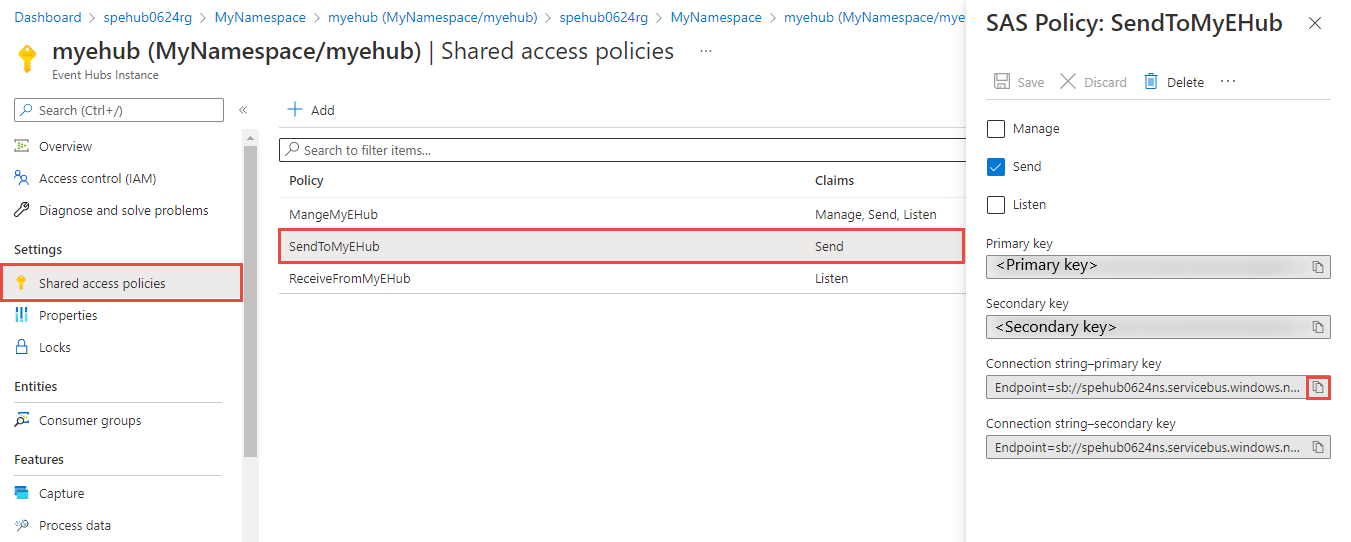The height and width of the screenshot is (542, 1351).
Task: Select the ReceiveFromMyEHub policy row
Action: (x=349, y=278)
